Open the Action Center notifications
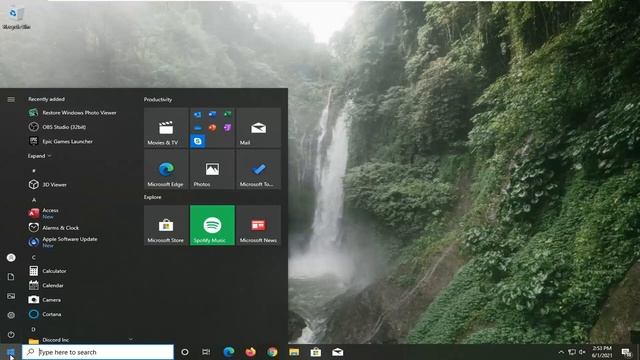Screen dimensions: 640x360 click(627, 352)
